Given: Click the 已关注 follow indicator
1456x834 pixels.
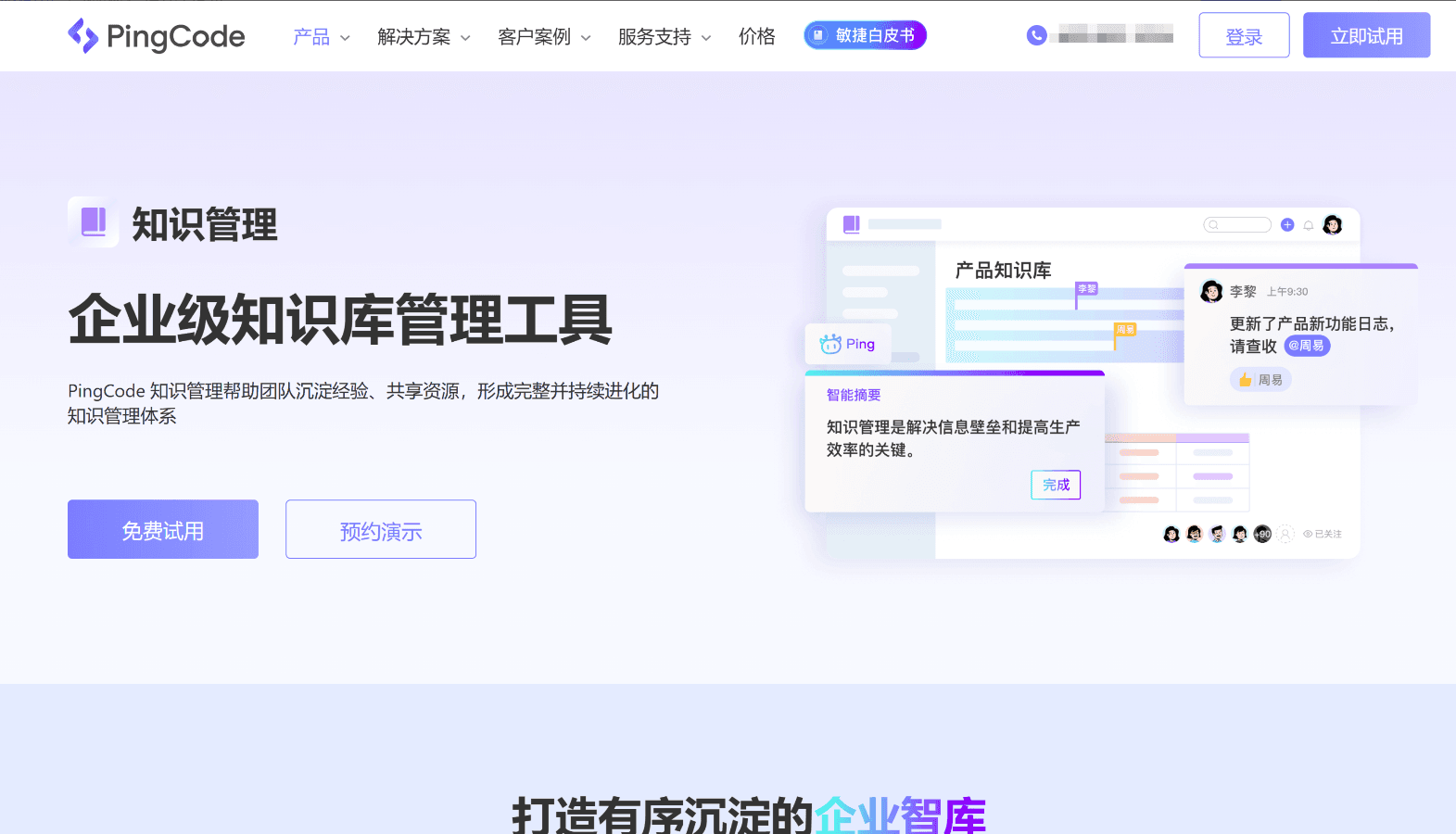Looking at the screenshot, I should (x=1323, y=534).
